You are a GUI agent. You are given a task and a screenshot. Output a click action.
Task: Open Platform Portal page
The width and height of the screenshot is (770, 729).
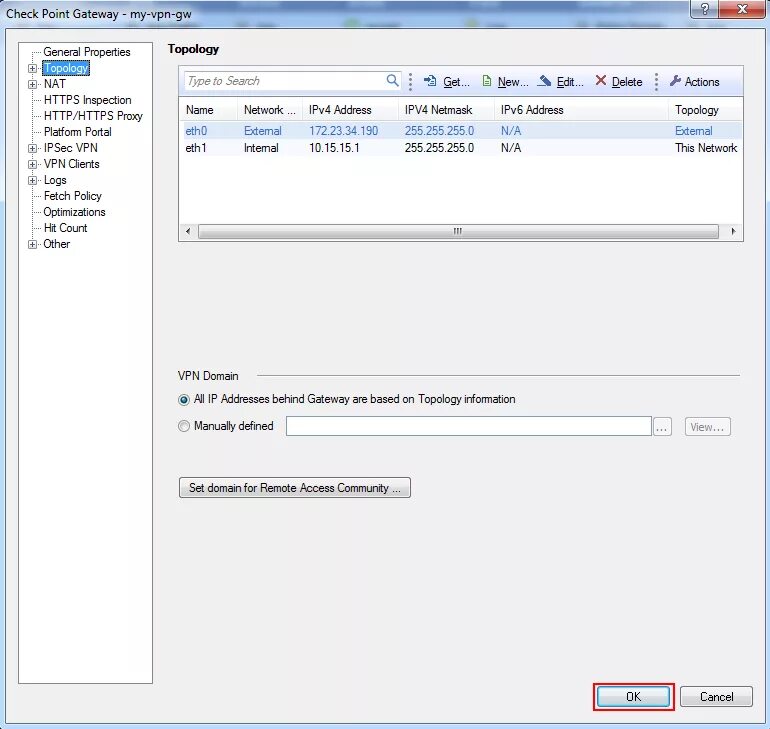coord(78,132)
